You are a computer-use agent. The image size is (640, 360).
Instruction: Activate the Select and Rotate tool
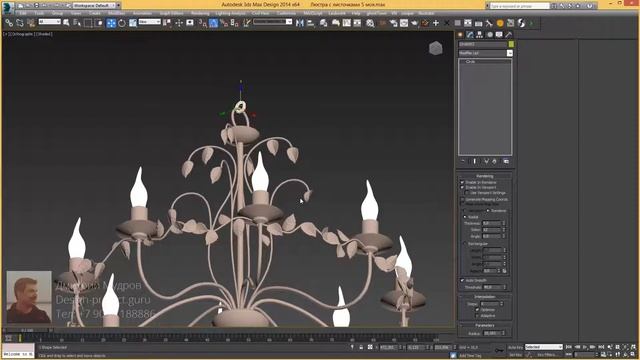[122, 23]
